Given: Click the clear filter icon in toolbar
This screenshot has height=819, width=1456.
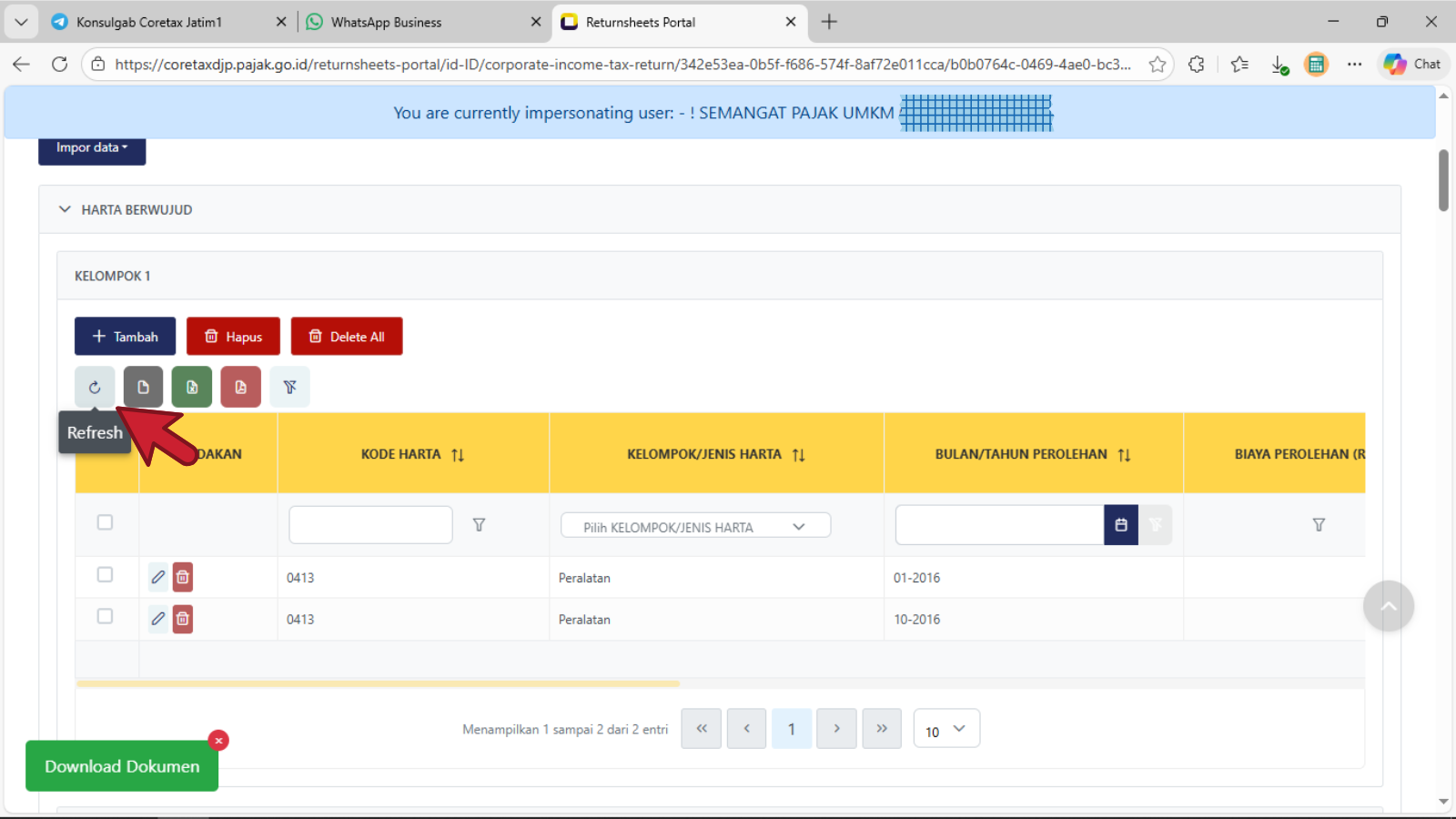Looking at the screenshot, I should coord(289,388).
